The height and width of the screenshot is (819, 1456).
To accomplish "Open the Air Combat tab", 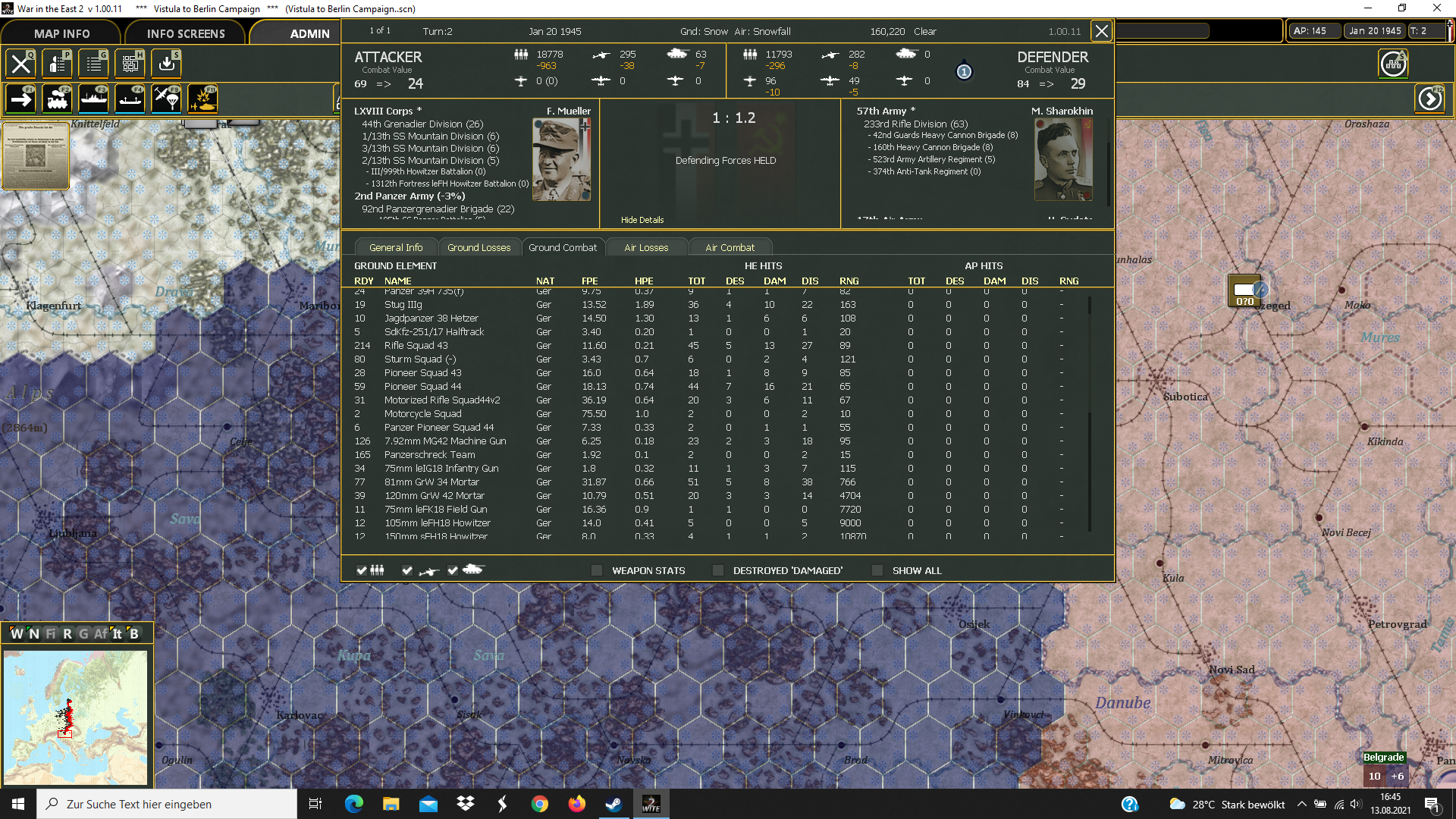I will 730,247.
